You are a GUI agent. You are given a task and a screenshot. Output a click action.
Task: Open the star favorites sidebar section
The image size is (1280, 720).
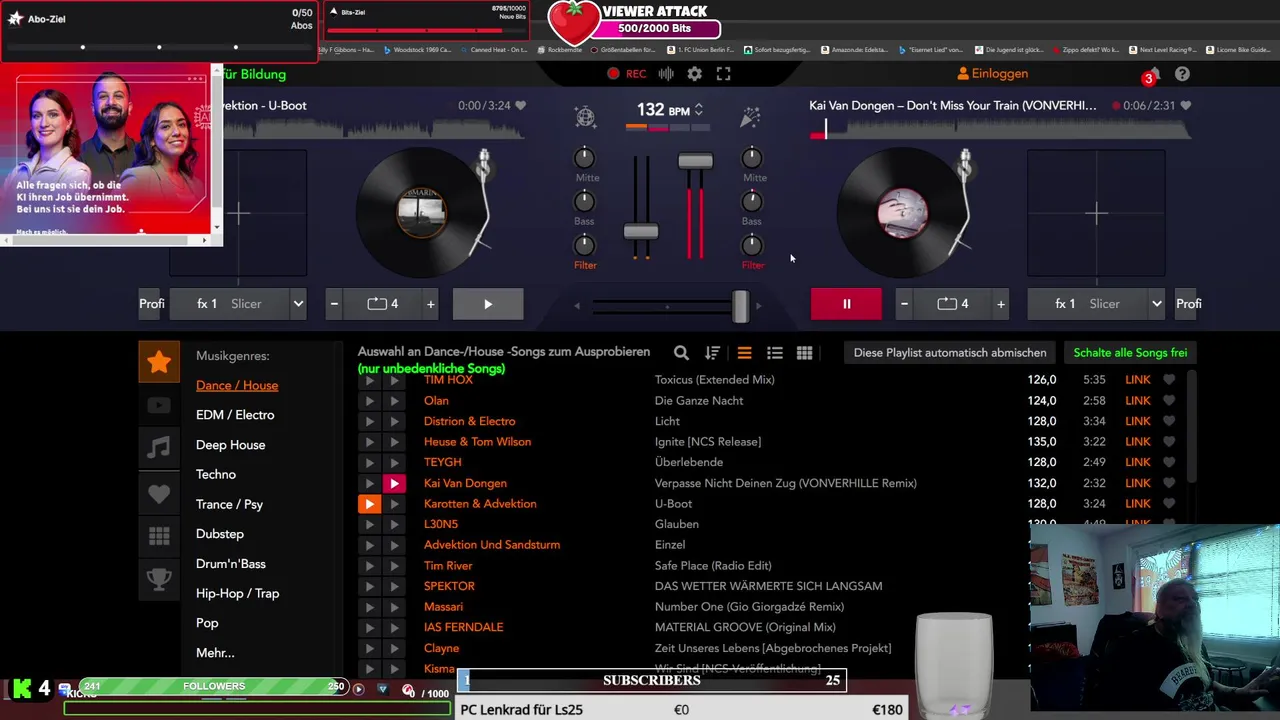159,362
